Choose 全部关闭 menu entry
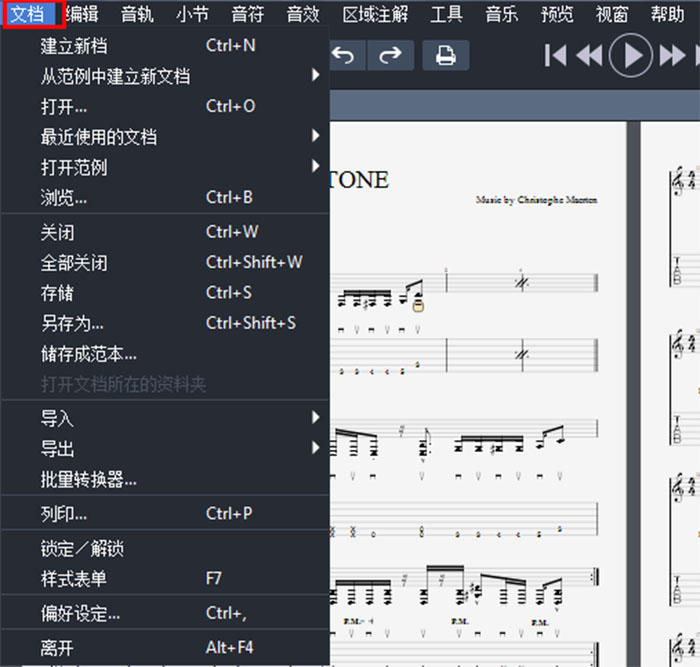The width and height of the screenshot is (700, 667). (165, 263)
